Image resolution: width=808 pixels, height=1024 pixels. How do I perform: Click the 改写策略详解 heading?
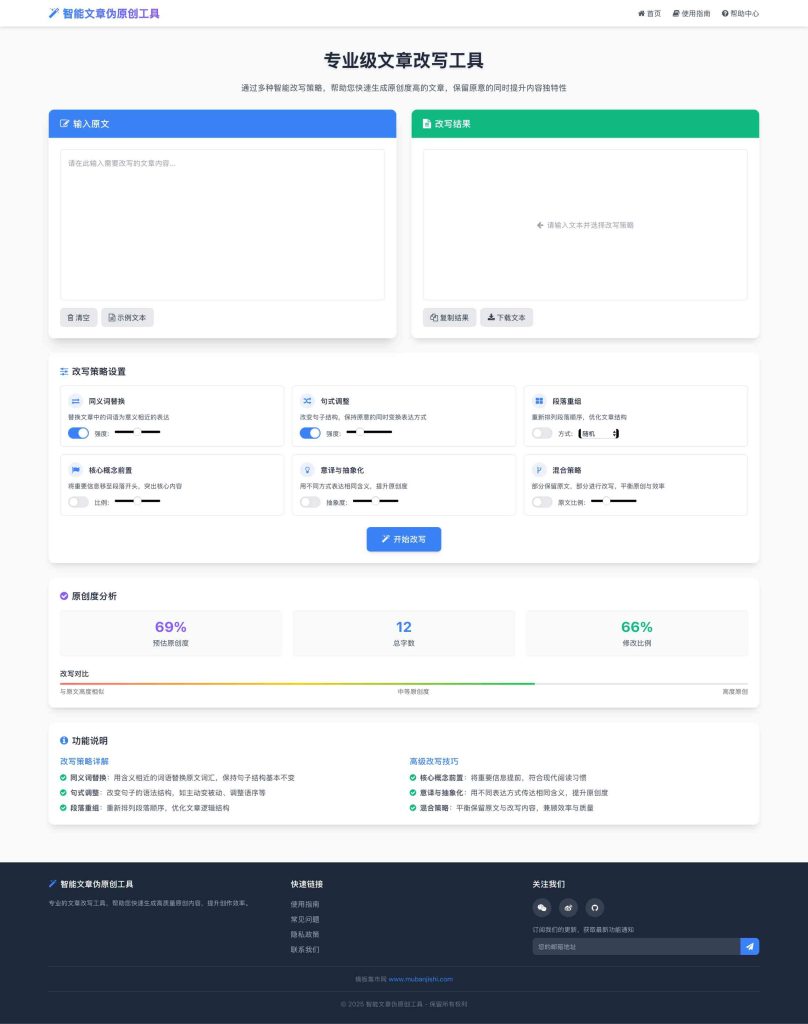(x=84, y=761)
